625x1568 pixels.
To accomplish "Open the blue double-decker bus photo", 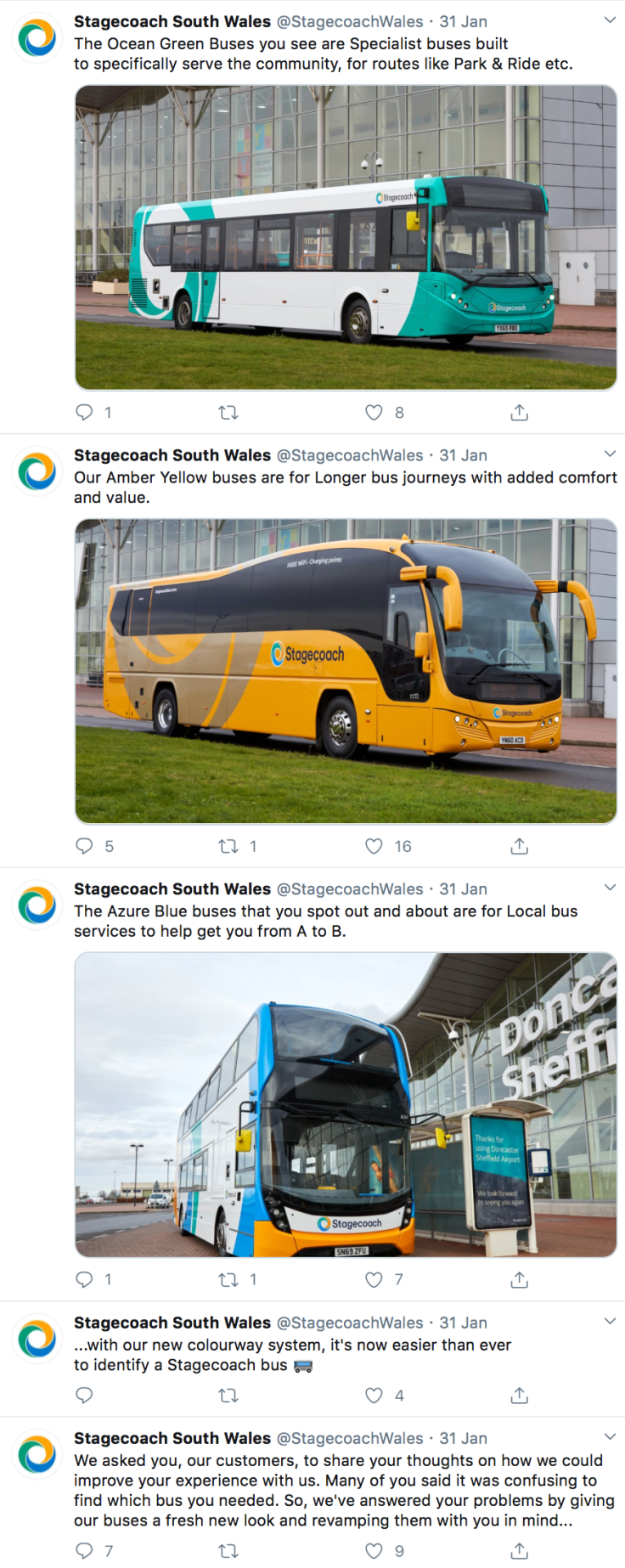I will [346, 1104].
